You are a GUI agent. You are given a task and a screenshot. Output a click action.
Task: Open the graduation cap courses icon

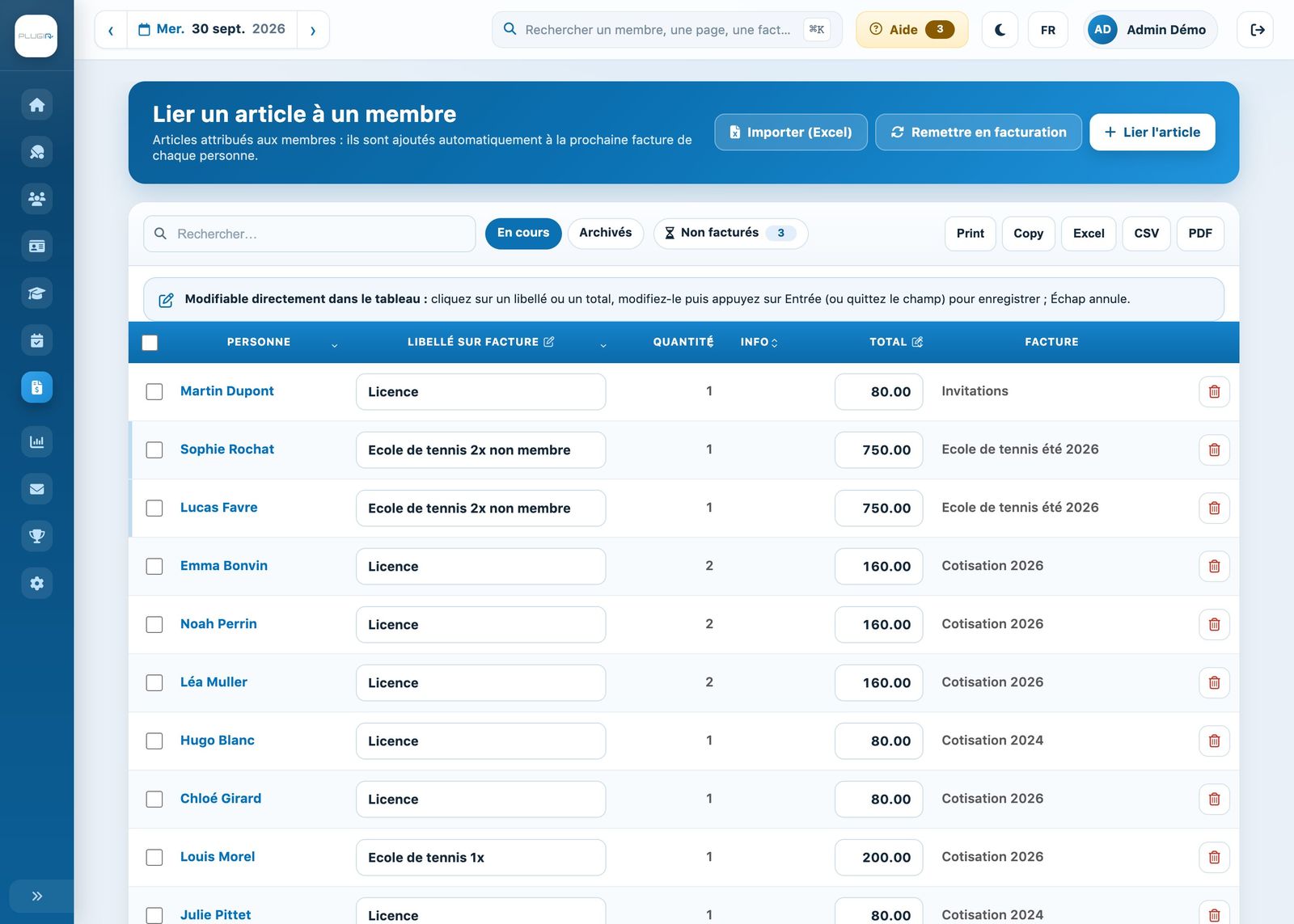pyautogui.click(x=36, y=293)
